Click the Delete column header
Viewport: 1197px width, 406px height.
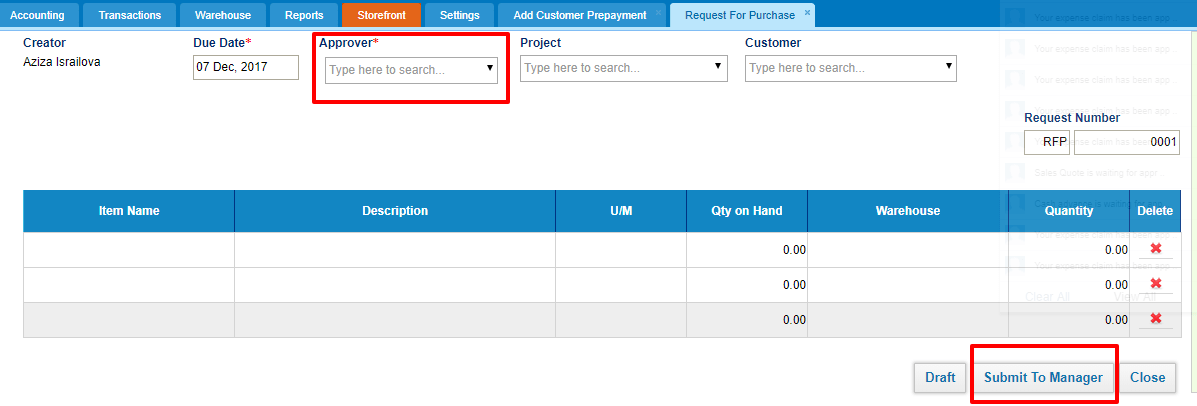pos(1154,211)
